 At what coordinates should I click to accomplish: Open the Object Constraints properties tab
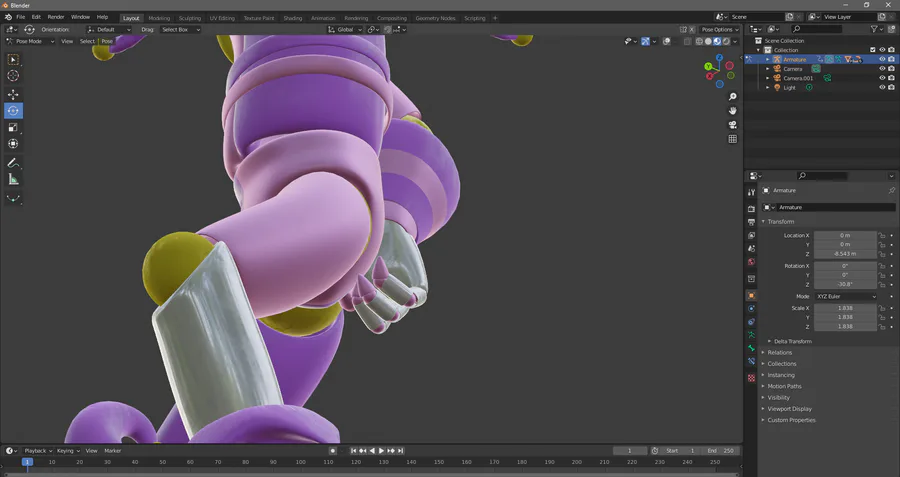tap(751, 322)
